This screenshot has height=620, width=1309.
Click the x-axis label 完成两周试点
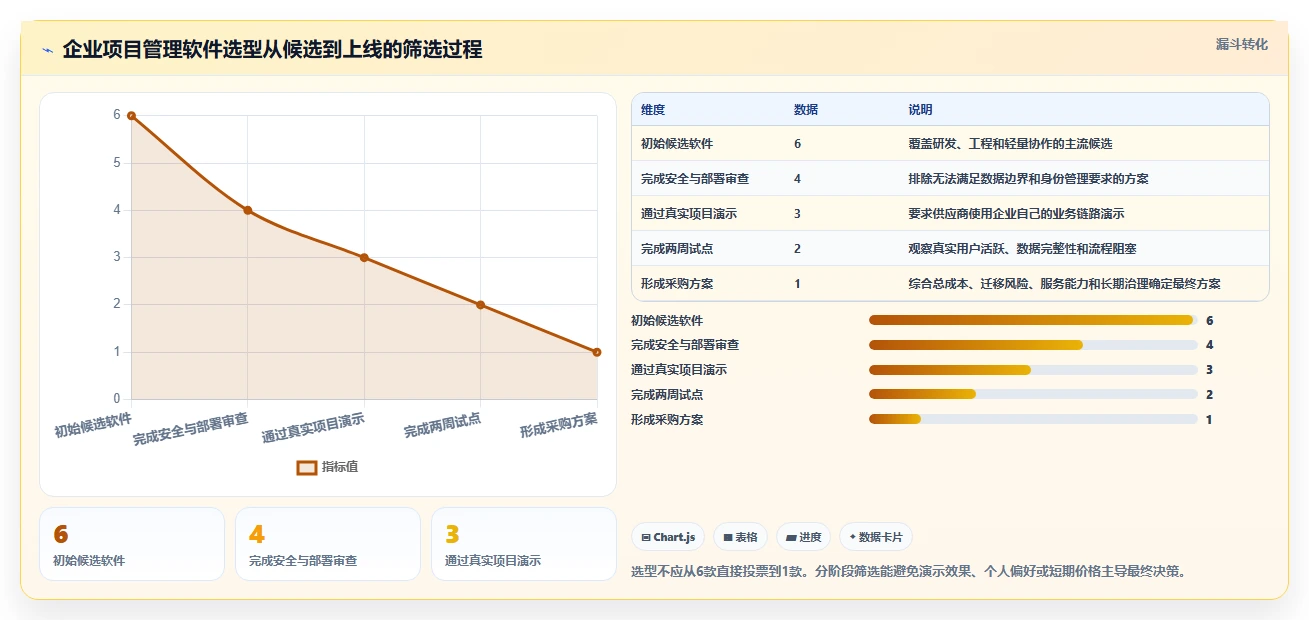coord(442,424)
